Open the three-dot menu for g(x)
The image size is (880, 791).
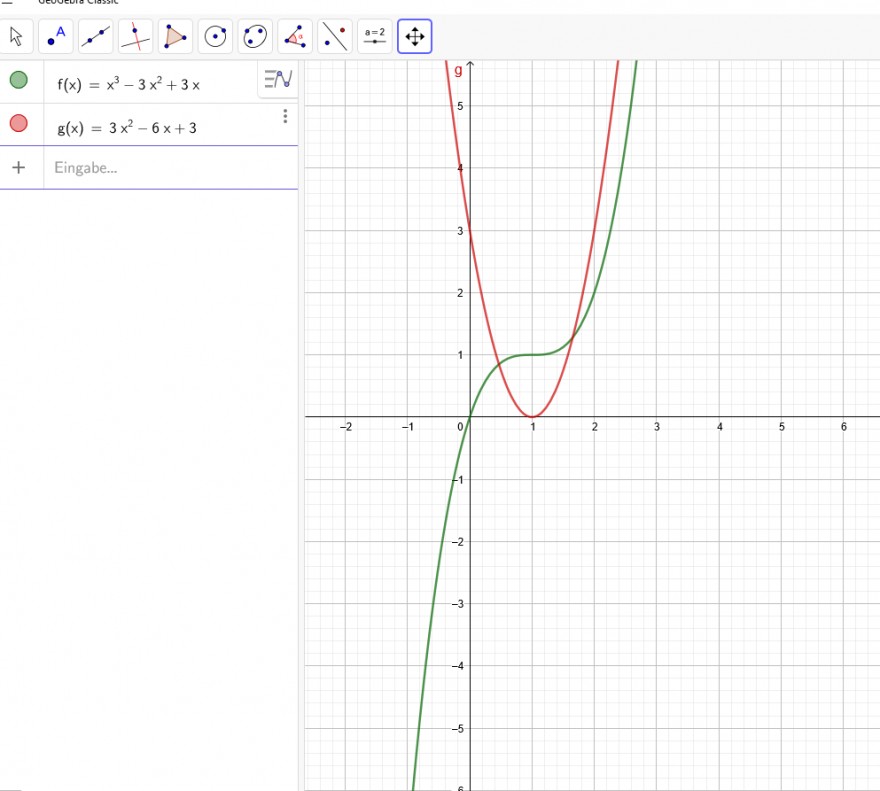(x=285, y=116)
